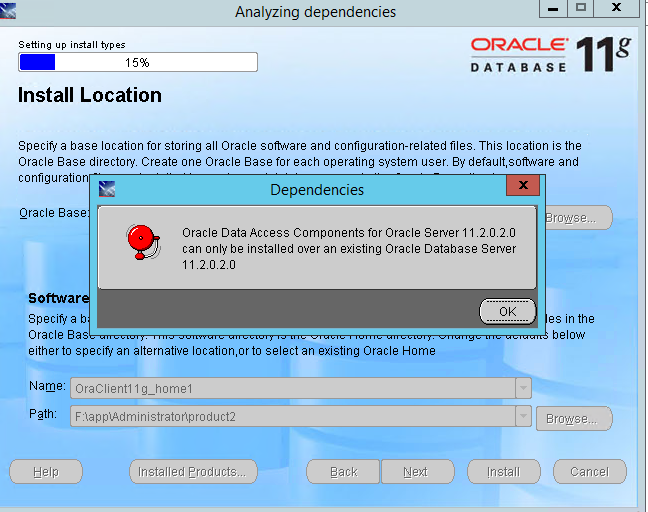This screenshot has width=648, height=512.
Task: Maximize the Analyzing dependencies window
Action: (x=581, y=8)
